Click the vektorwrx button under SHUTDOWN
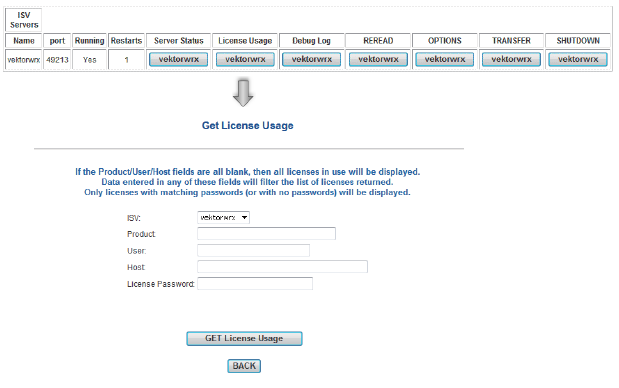This screenshot has height=388, width=619. click(578, 60)
